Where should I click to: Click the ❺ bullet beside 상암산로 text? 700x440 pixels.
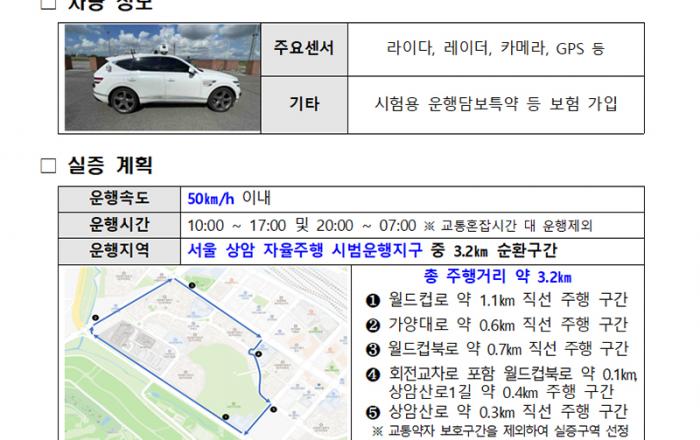tap(372, 411)
